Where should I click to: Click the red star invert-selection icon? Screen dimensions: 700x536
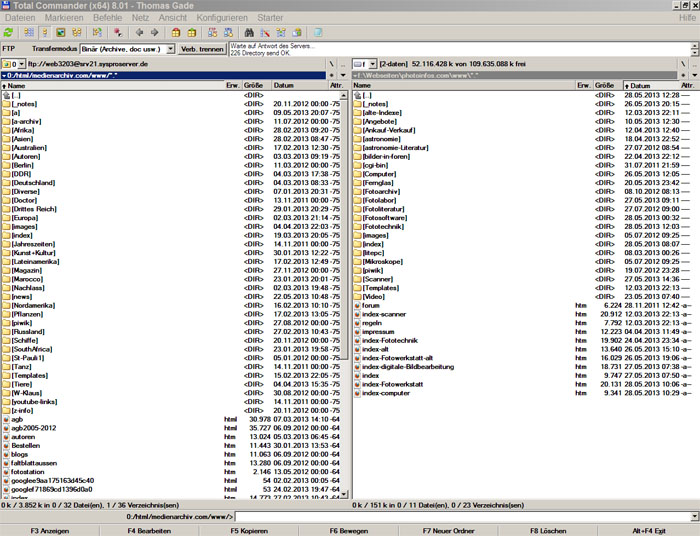click(118, 33)
